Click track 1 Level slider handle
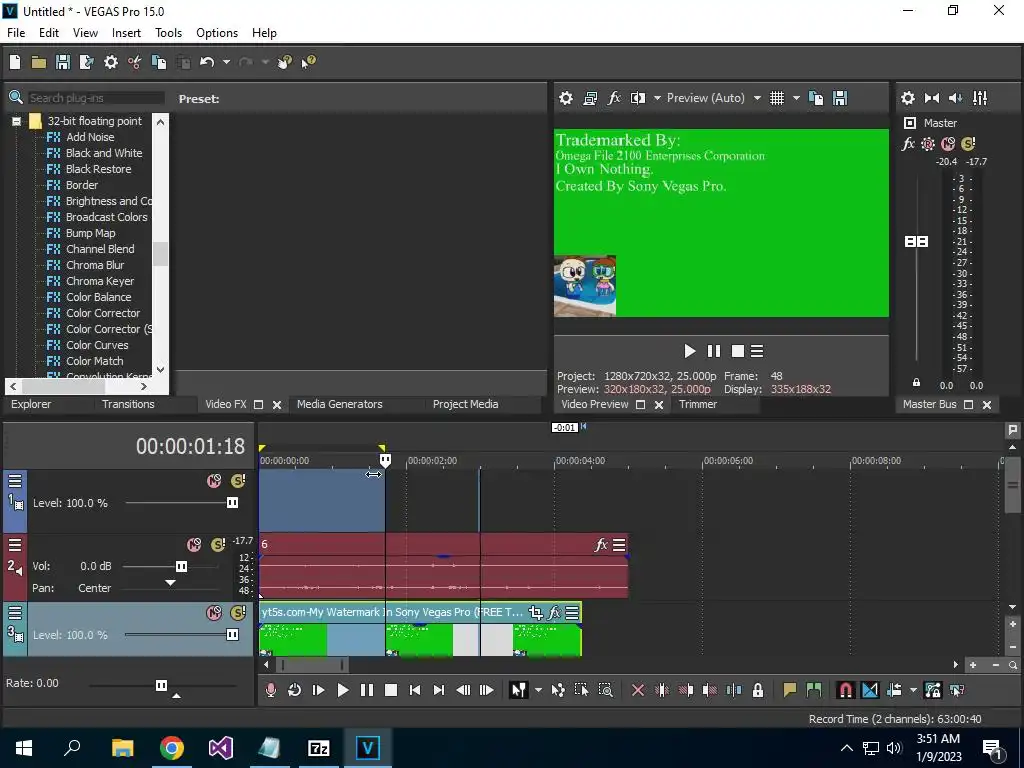This screenshot has width=1024, height=768. coord(232,502)
